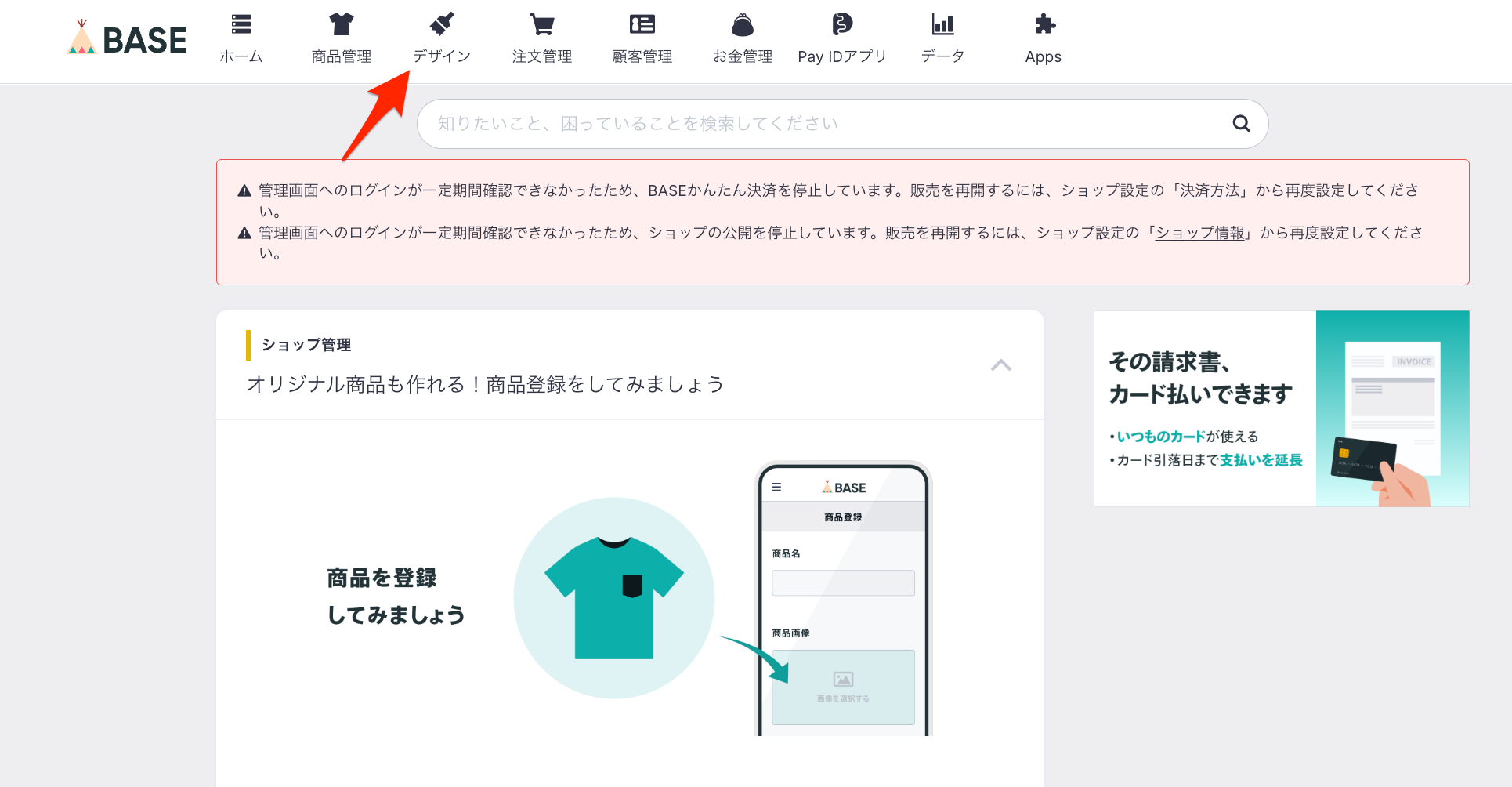Screen dimensions: 1512x787
Task: Open 注文管理 shopping cart icon
Action: (541, 24)
